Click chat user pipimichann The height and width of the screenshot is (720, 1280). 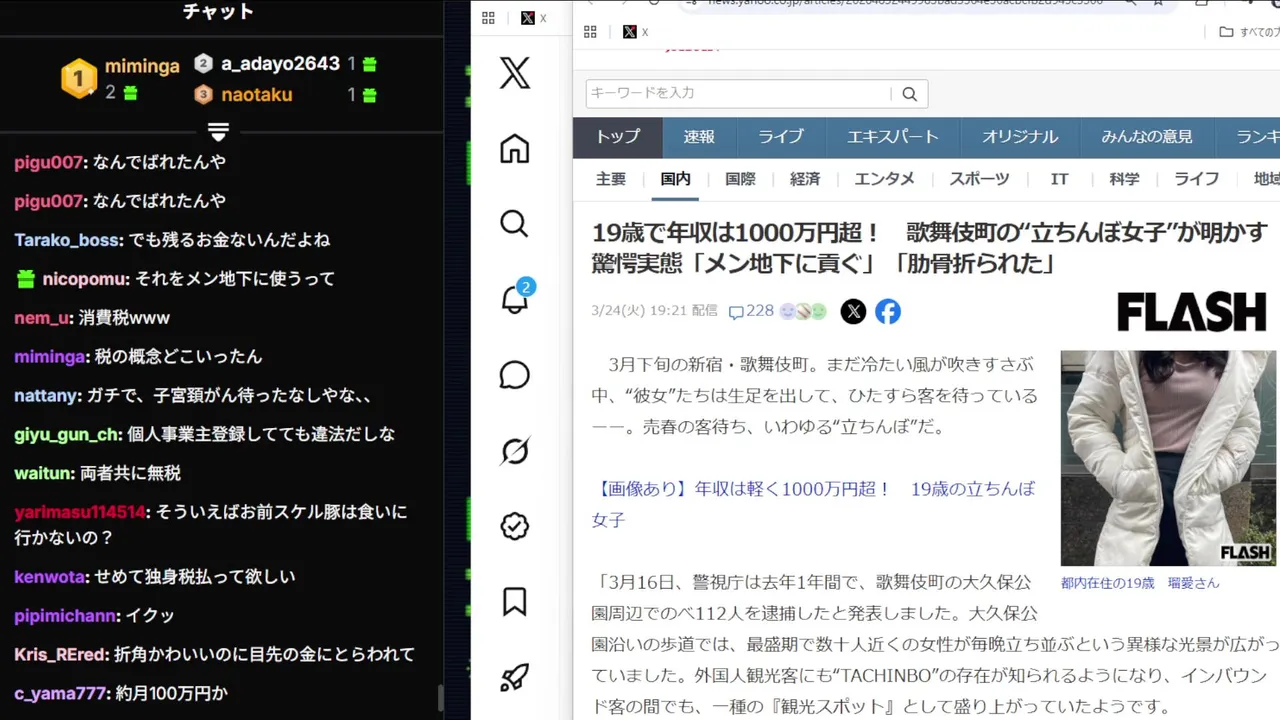(65, 616)
